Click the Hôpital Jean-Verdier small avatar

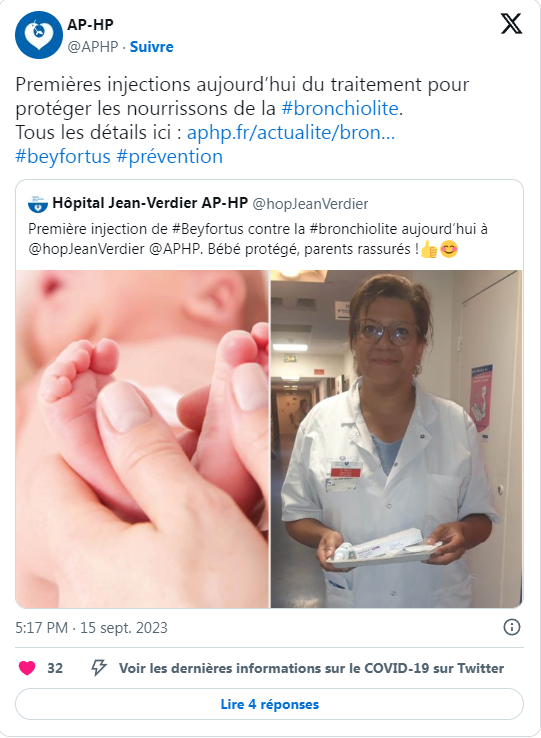pos(38,203)
